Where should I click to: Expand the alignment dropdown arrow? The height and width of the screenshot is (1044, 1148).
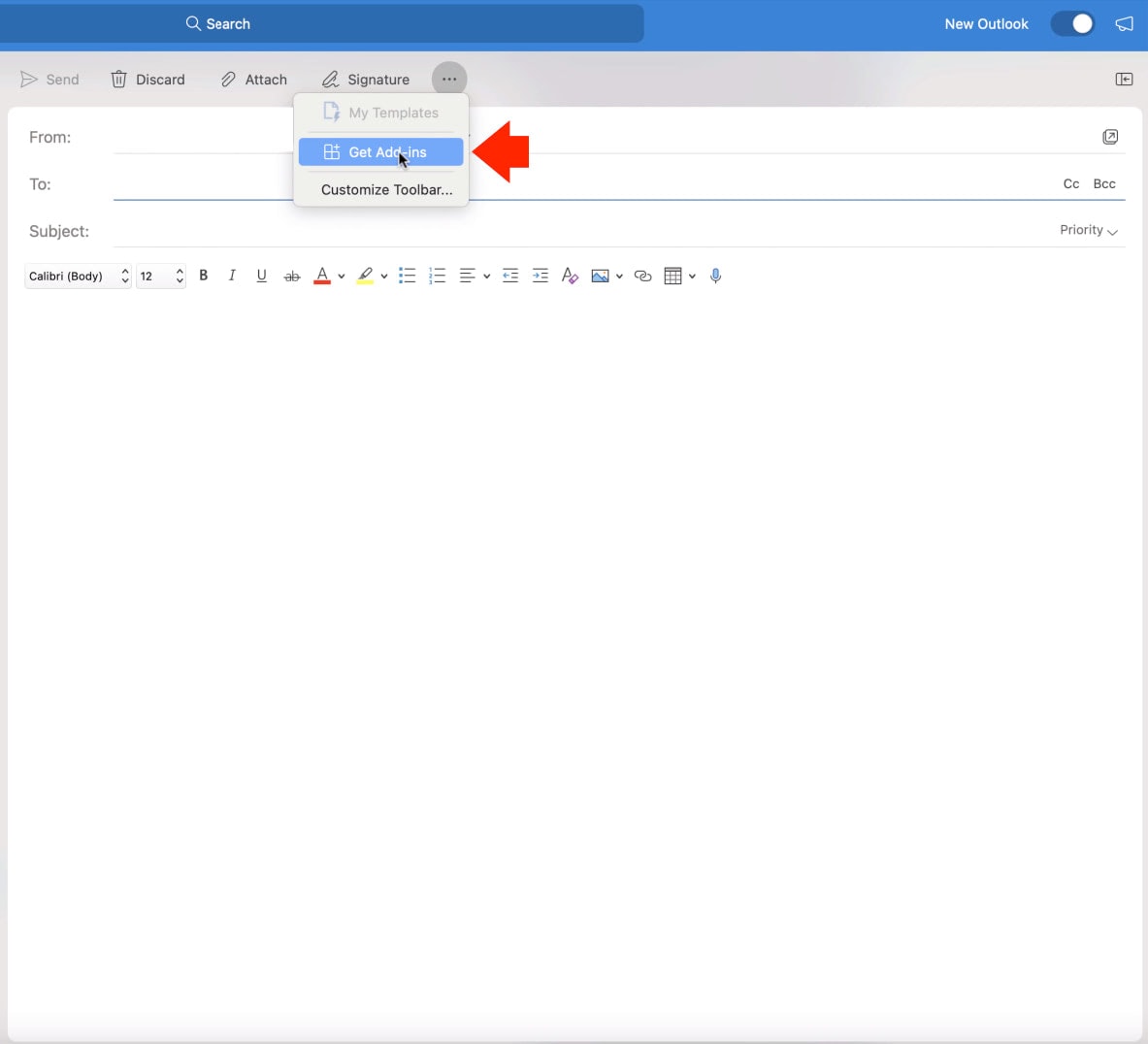[x=486, y=277]
